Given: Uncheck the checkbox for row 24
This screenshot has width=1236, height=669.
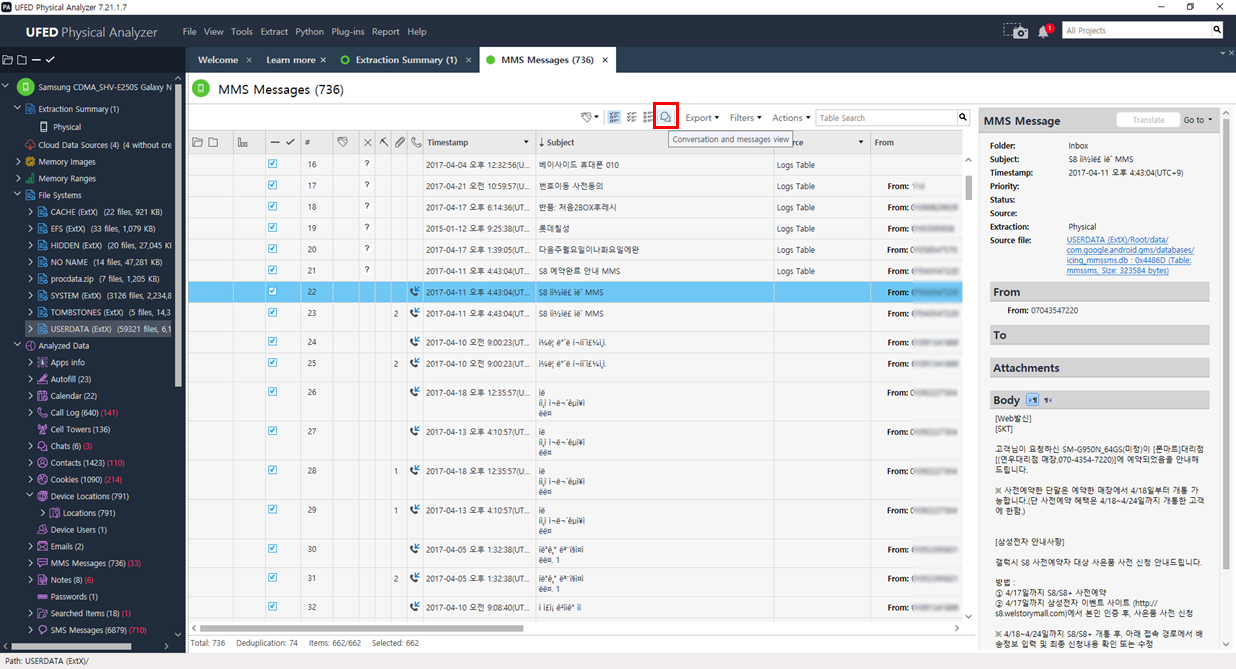Looking at the screenshot, I should [x=272, y=341].
